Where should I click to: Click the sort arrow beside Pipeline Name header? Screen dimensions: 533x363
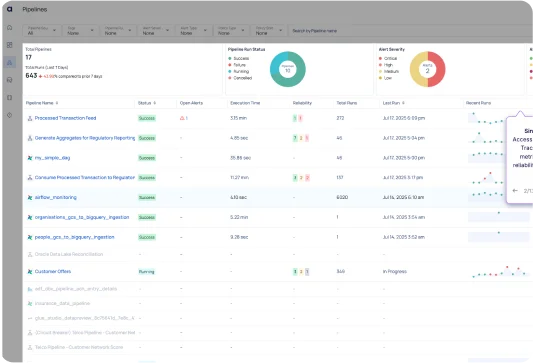[57, 103]
